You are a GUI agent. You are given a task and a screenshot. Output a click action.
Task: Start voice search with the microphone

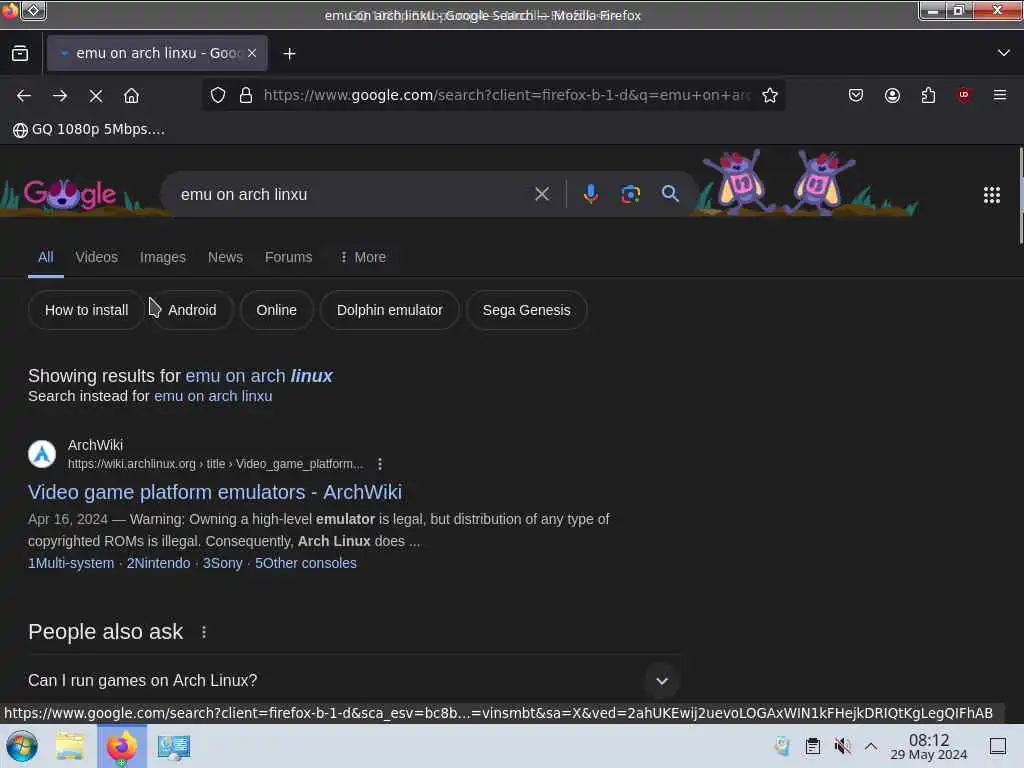coord(590,194)
